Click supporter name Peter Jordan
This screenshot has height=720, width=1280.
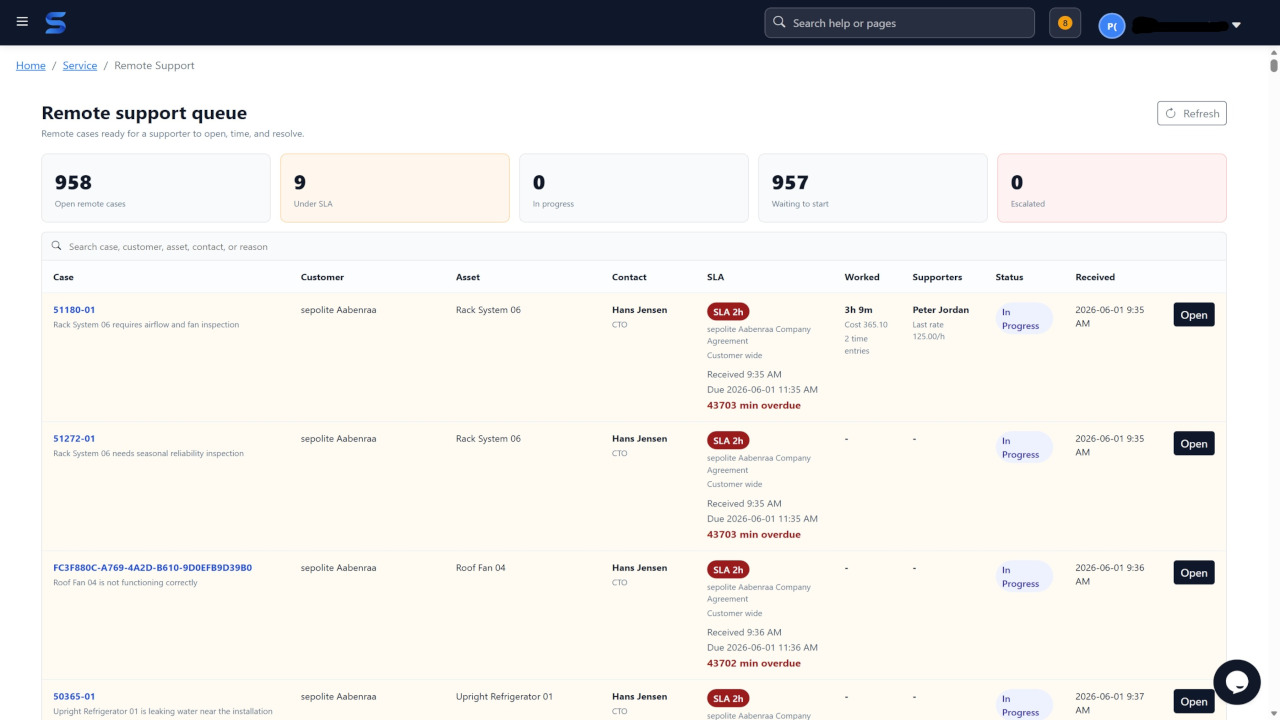point(940,310)
